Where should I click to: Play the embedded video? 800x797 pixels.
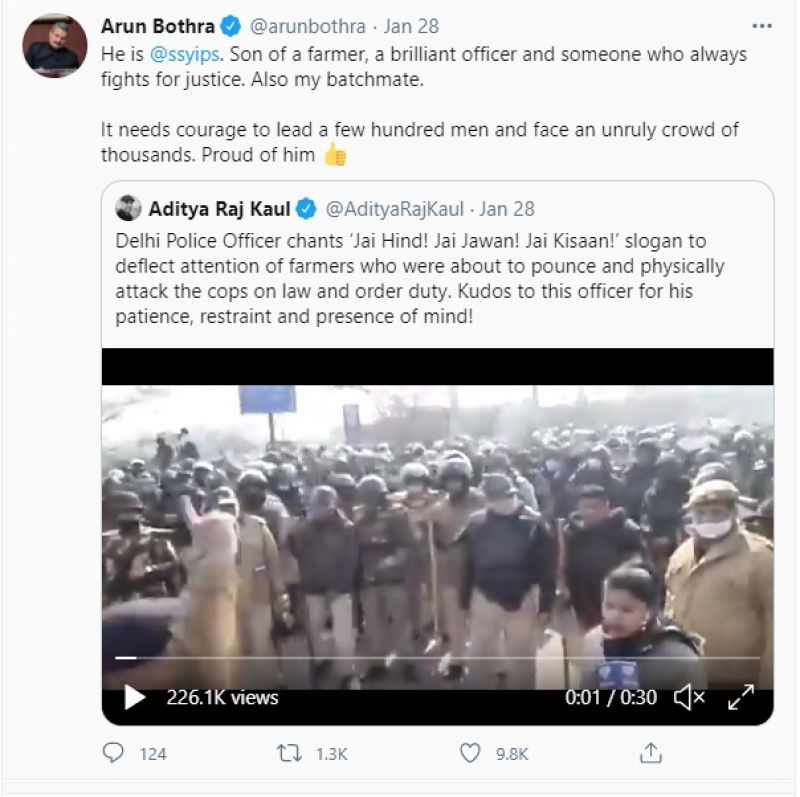[x=134, y=698]
